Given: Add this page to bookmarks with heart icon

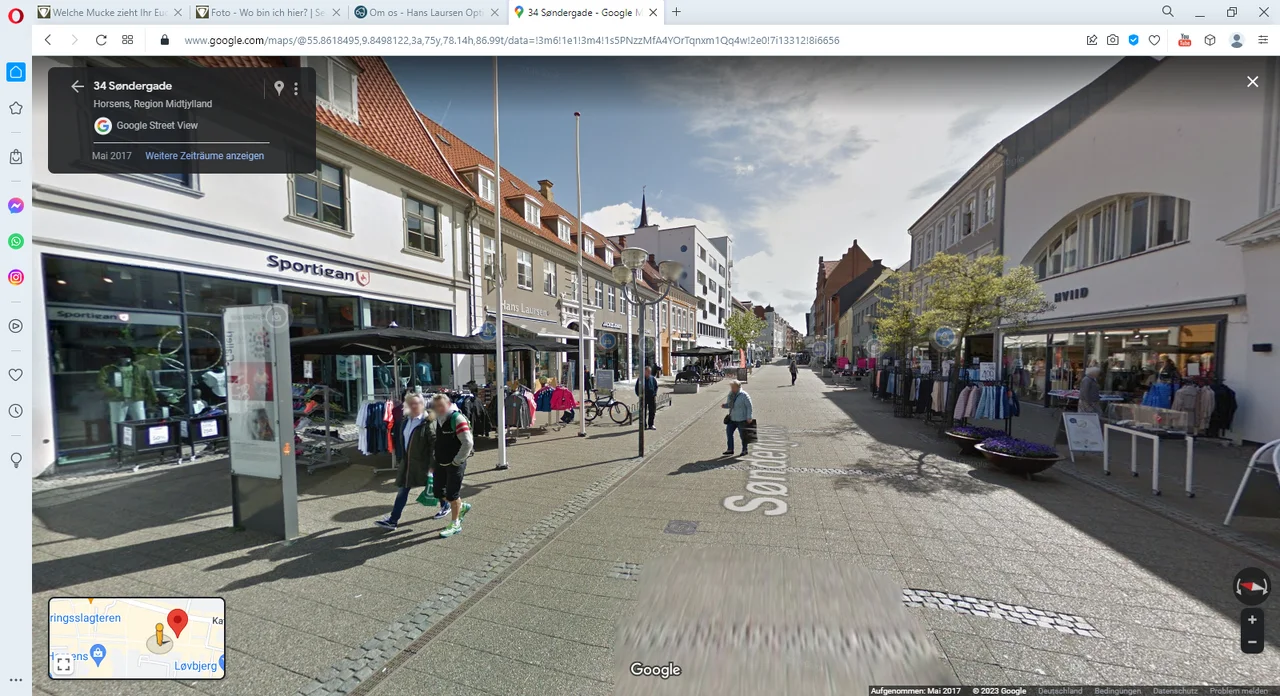Looking at the screenshot, I should [x=1154, y=40].
